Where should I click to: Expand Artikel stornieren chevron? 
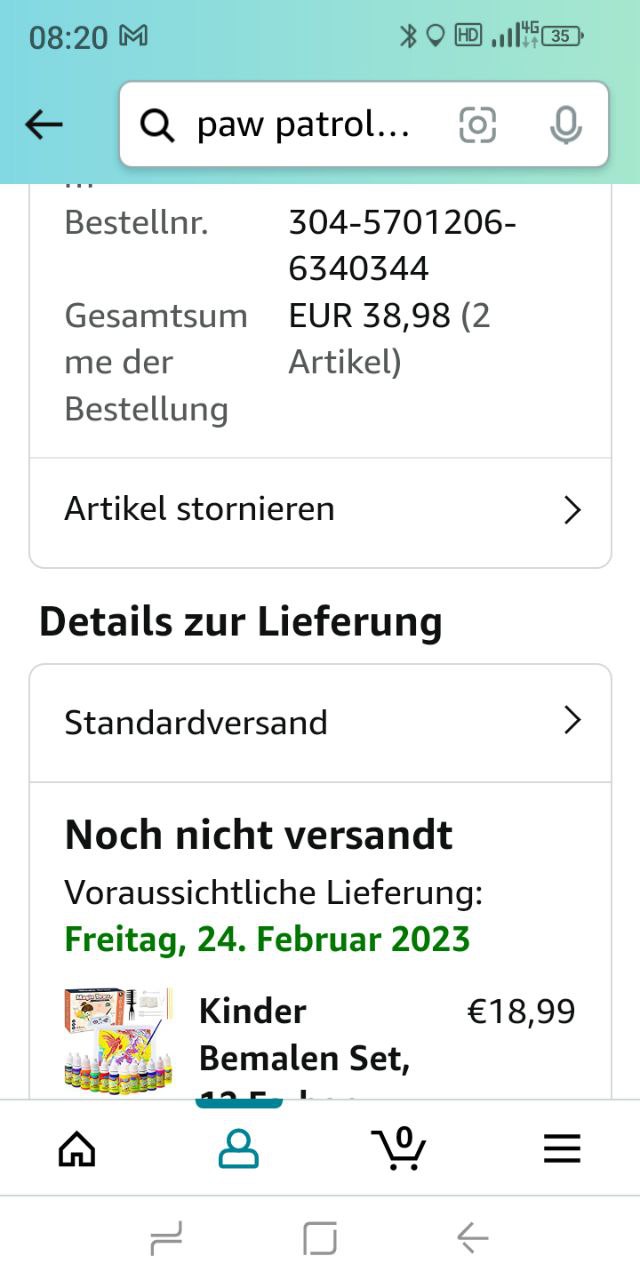pyautogui.click(x=572, y=510)
